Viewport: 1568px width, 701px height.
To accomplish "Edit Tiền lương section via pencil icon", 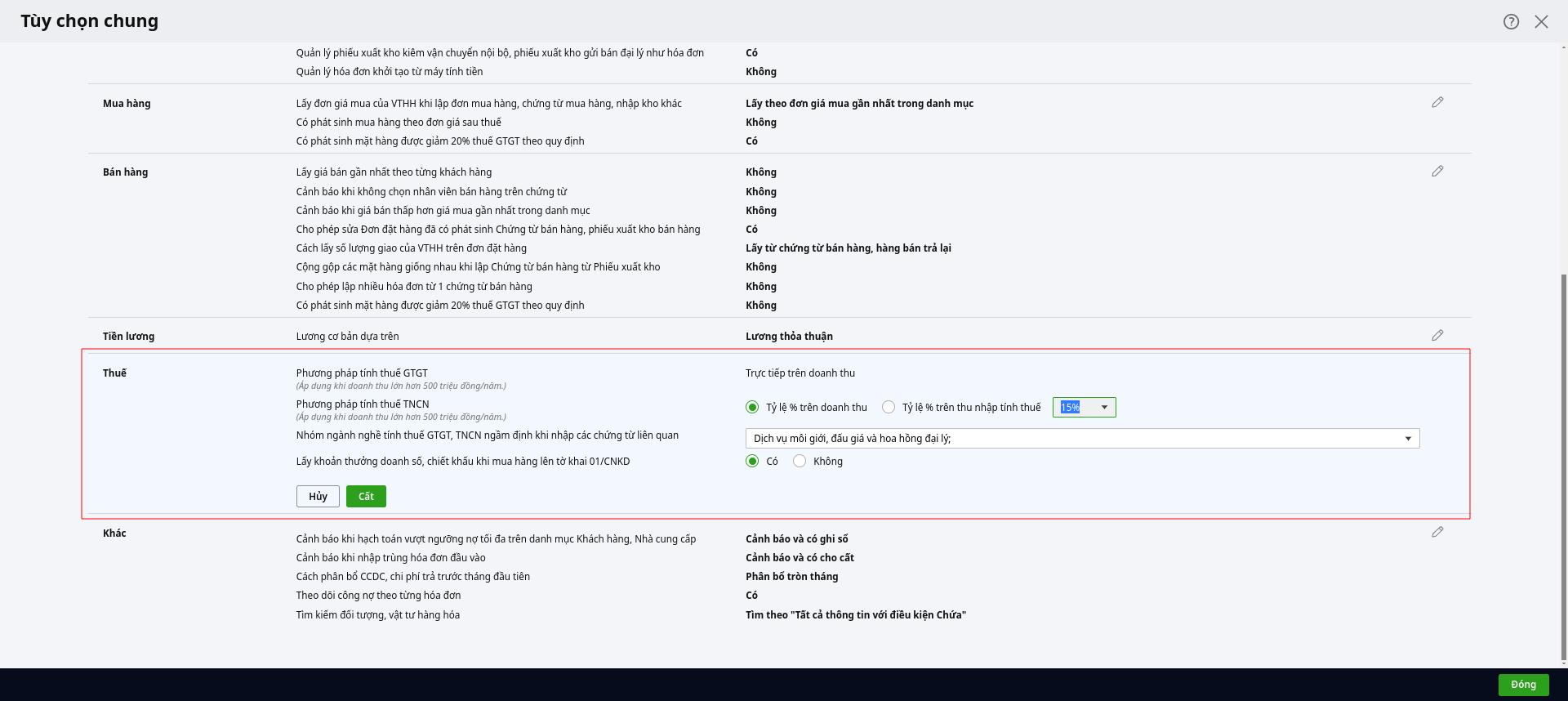I will coord(1437,336).
